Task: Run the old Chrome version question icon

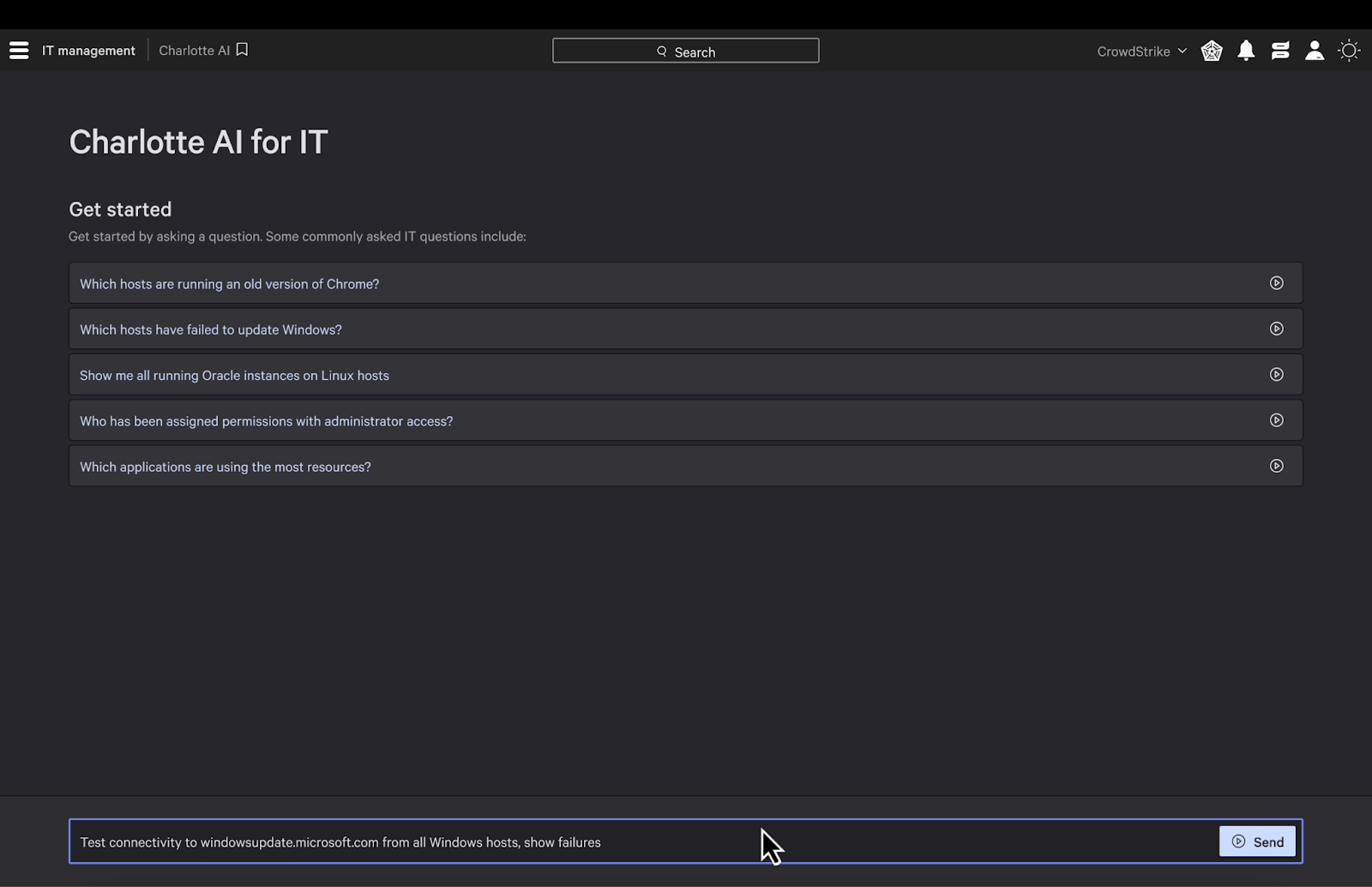Action: pos(1276,283)
